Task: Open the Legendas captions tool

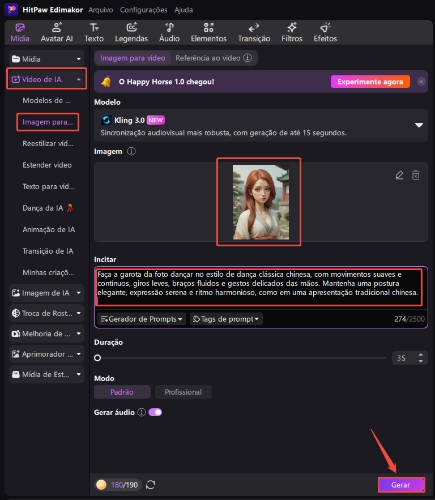Action: pos(131,33)
